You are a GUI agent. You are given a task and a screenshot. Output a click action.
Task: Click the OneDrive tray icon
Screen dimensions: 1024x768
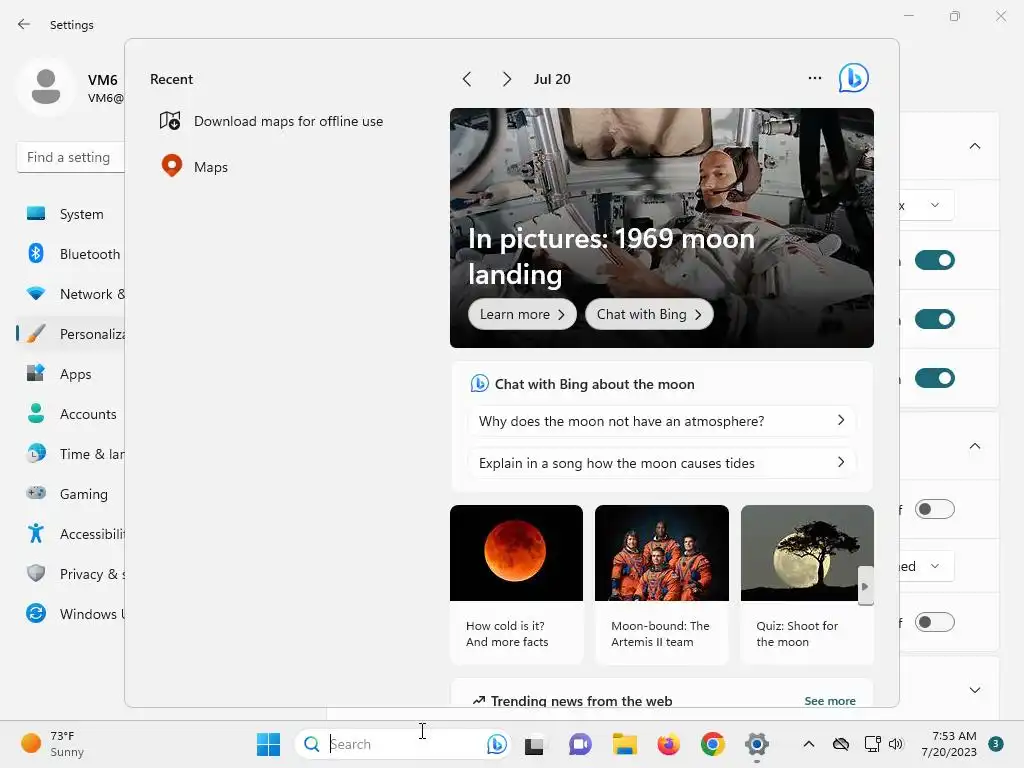click(840, 744)
